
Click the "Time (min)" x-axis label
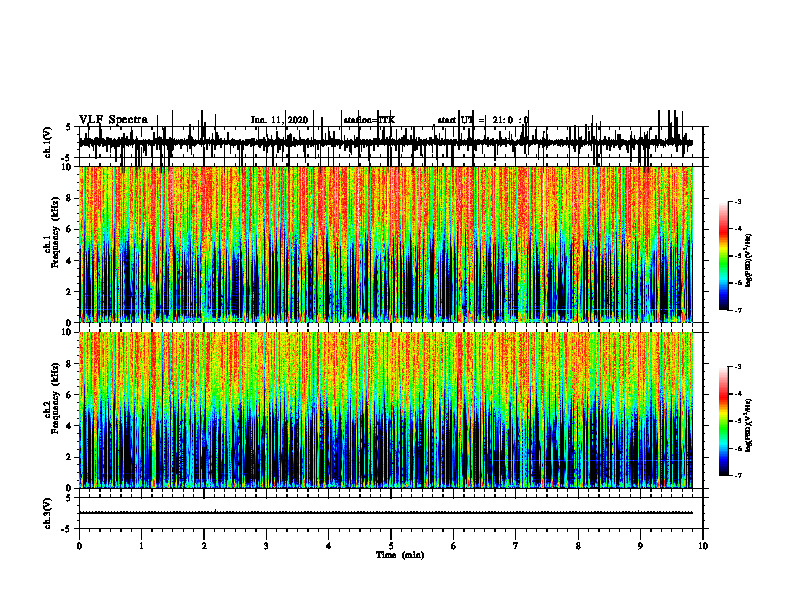[x=400, y=555]
